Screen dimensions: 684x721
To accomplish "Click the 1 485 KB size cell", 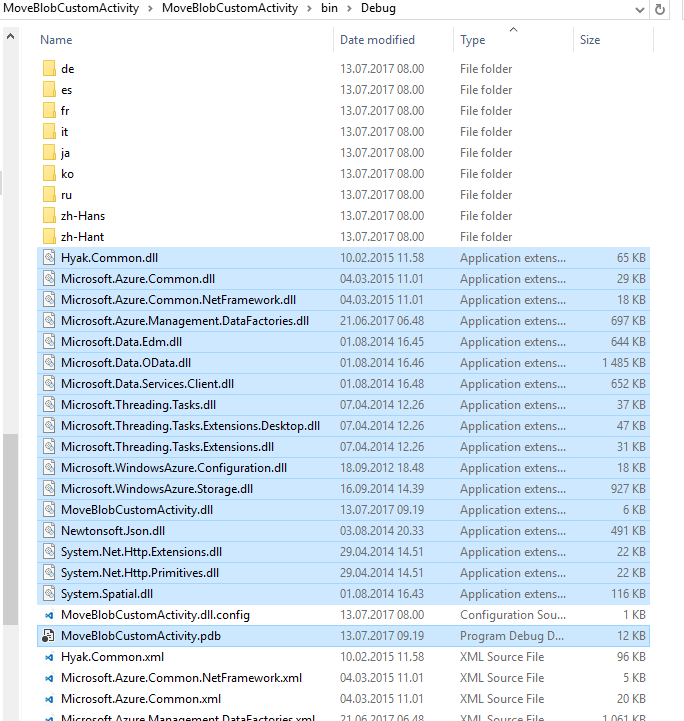I will [624, 363].
